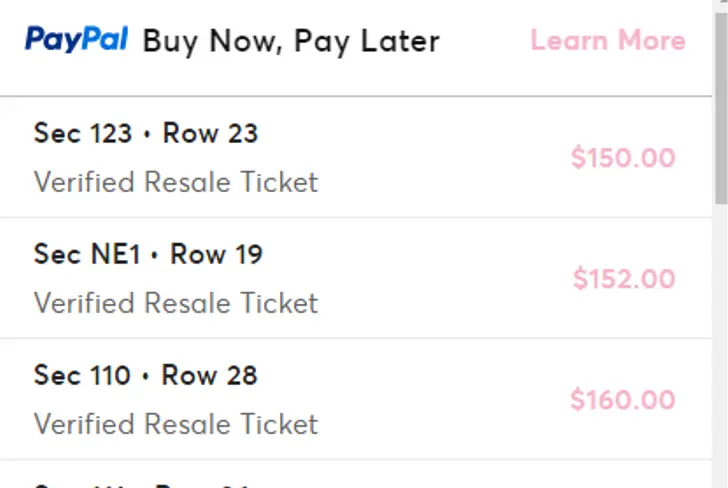Click Verified Resale Ticket under Sec 110
728x488 pixels.
click(x=175, y=424)
